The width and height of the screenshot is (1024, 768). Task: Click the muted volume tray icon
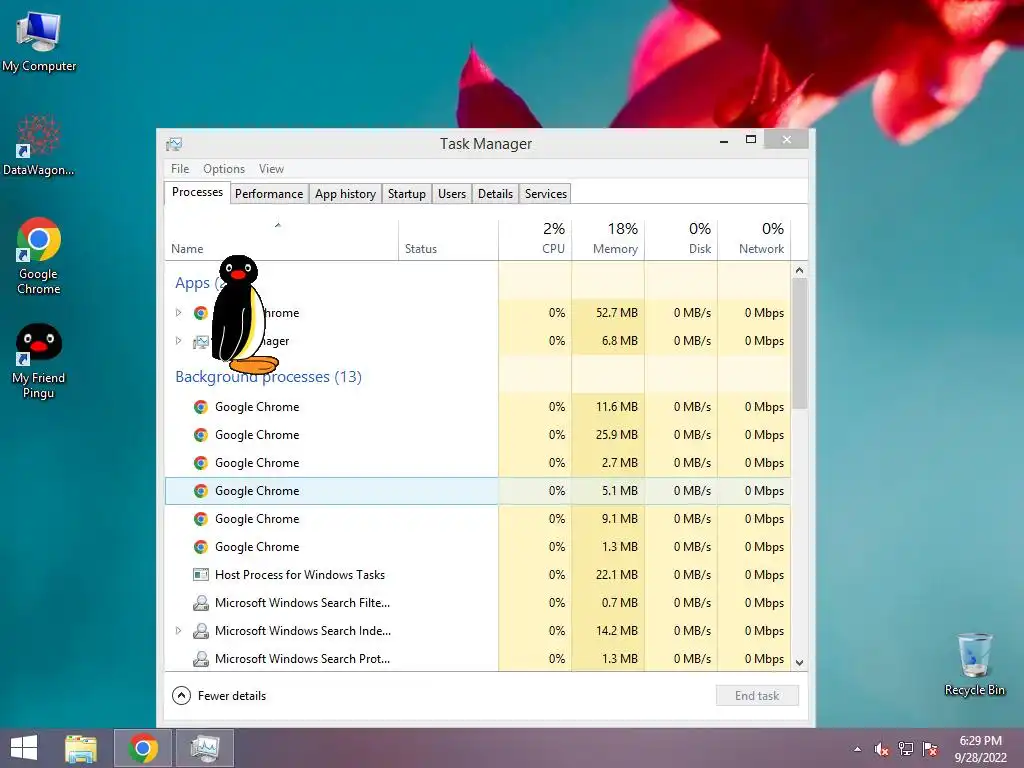click(x=881, y=749)
